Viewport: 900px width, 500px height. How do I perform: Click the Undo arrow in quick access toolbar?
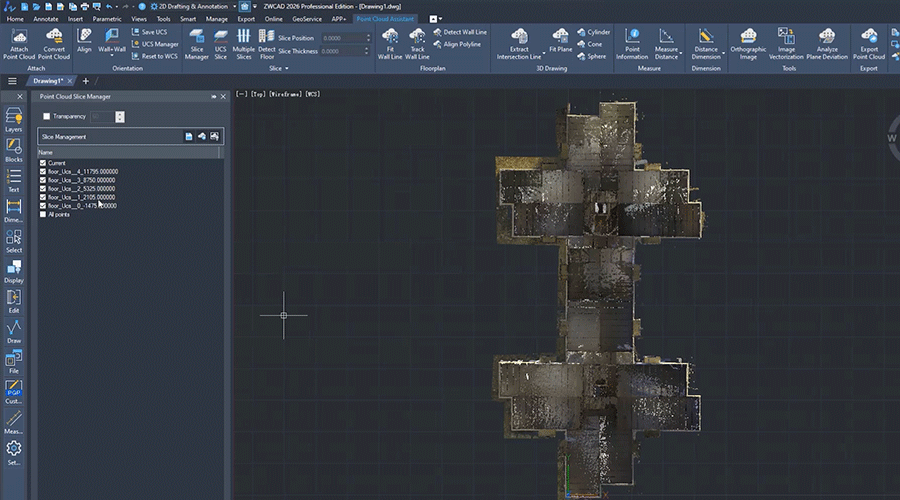tap(109, 6)
